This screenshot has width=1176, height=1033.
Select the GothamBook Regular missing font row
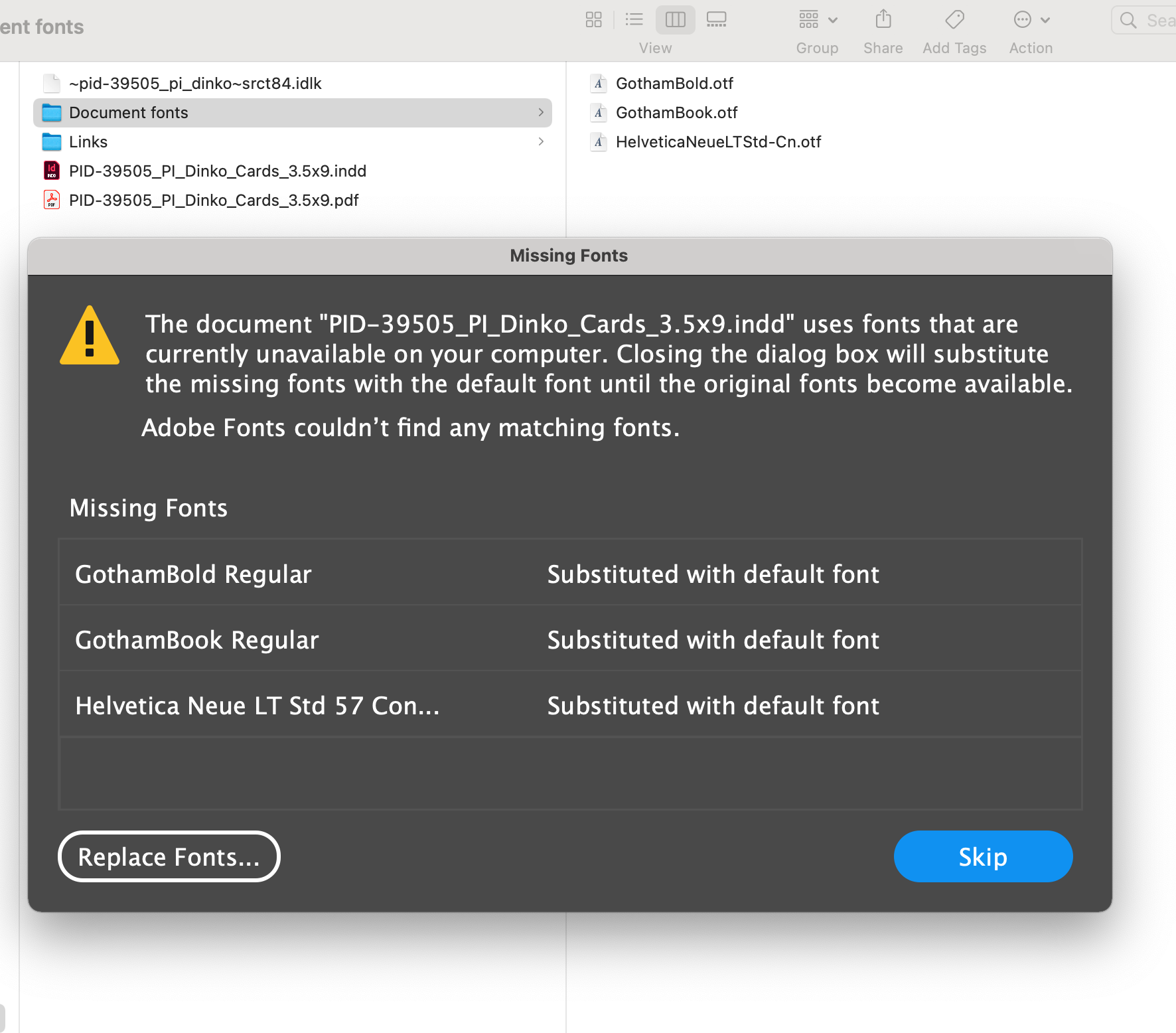(x=569, y=639)
